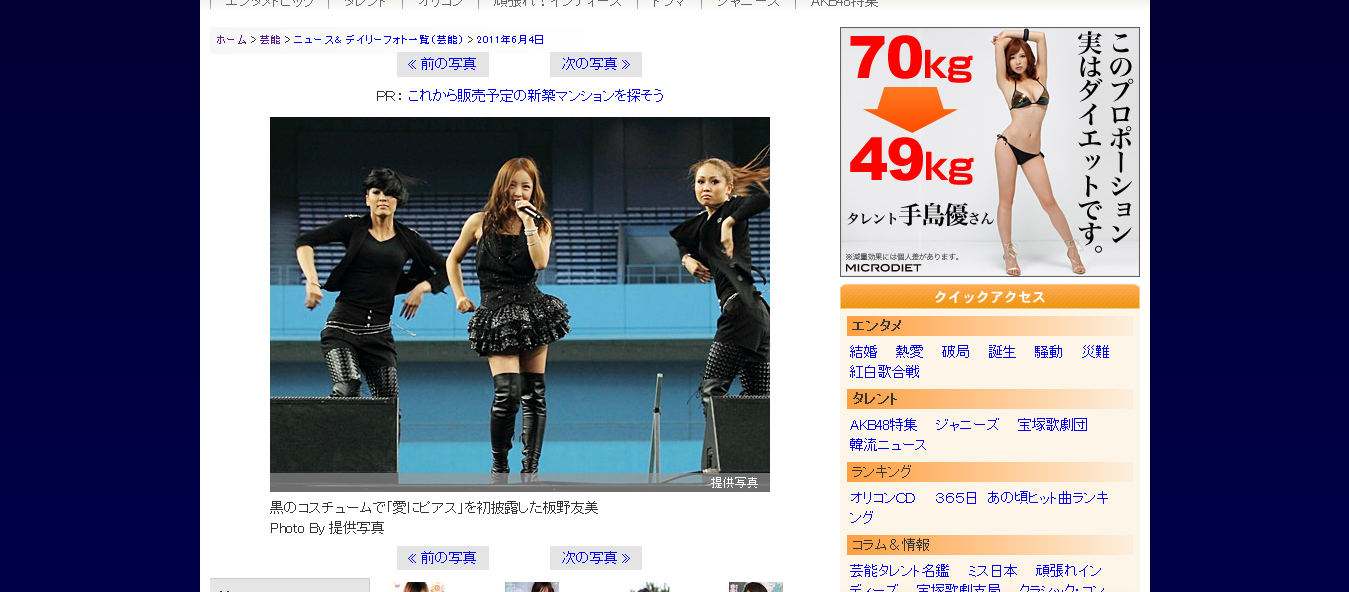Open 結婚 link under エンタメ
The height and width of the screenshot is (592, 1349).
(x=863, y=352)
